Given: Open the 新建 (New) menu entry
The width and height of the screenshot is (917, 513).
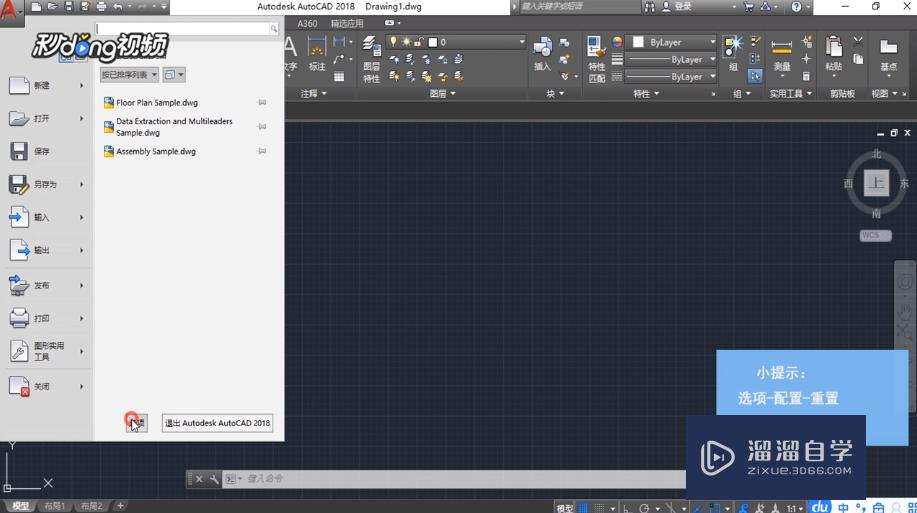Looking at the screenshot, I should coord(45,85).
